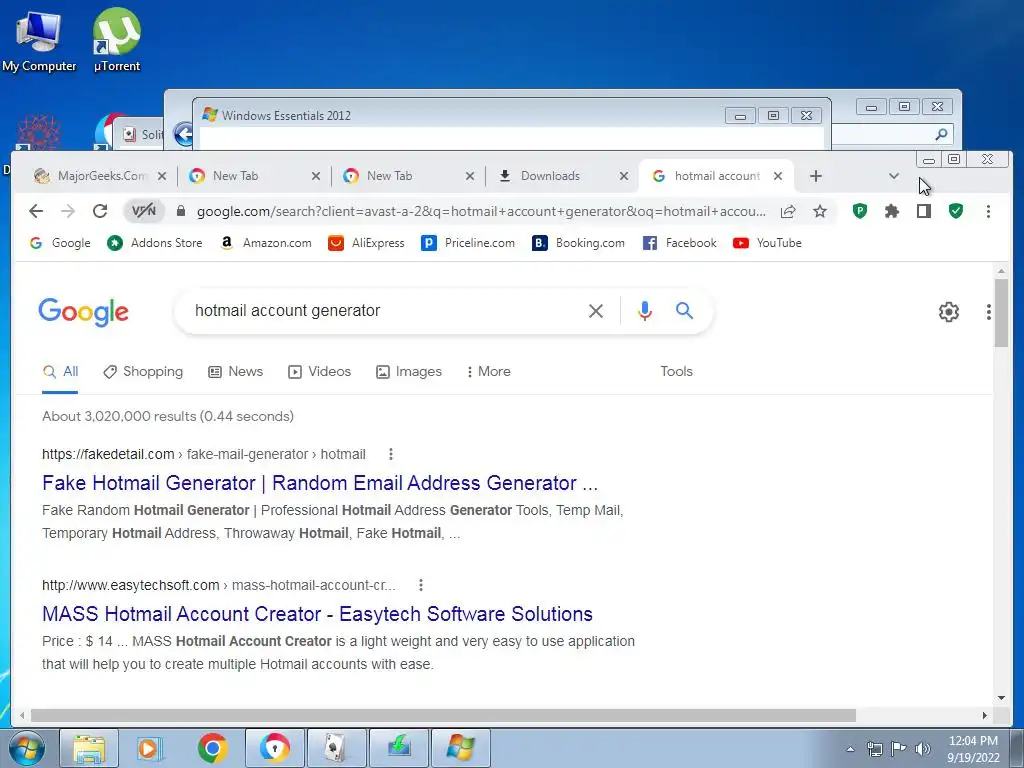Bookmark this page with star icon
Viewport: 1024px width, 768px height.
click(x=820, y=211)
